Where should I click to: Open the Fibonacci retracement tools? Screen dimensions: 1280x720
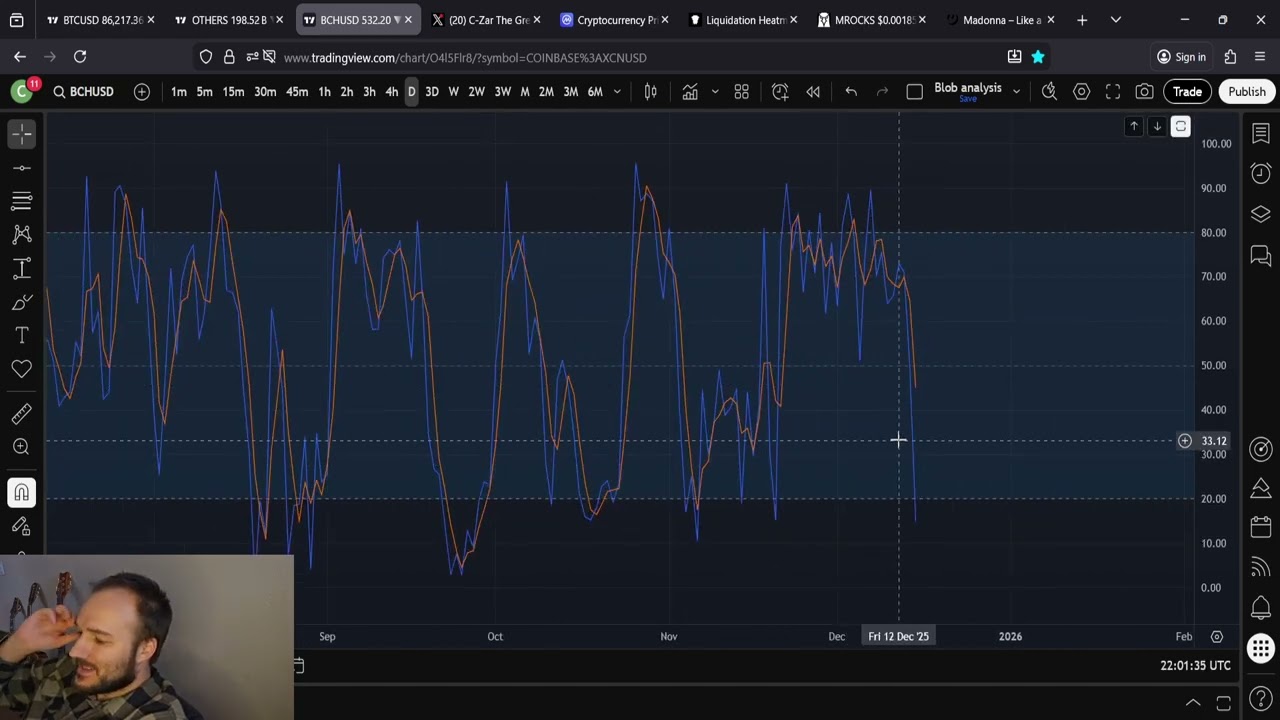(22, 201)
